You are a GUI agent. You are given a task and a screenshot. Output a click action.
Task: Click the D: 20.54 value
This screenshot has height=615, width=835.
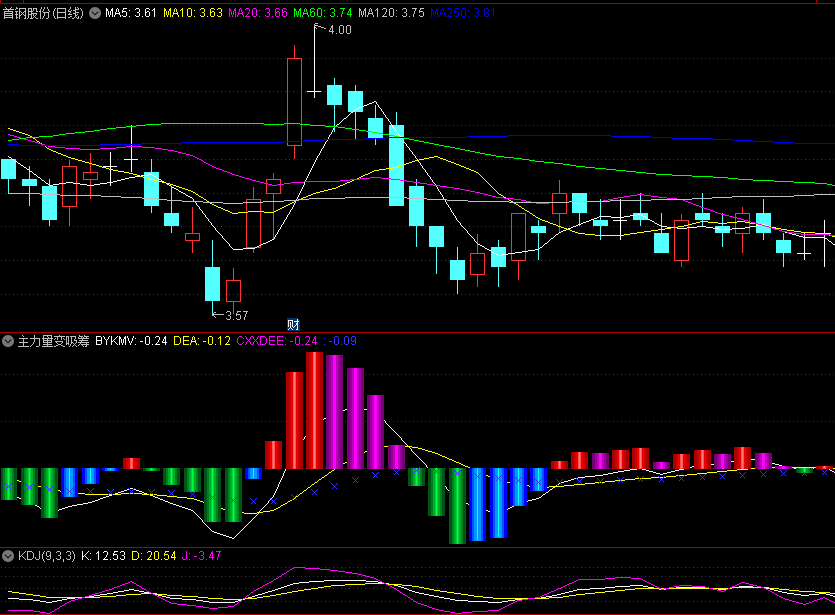[x=154, y=556]
